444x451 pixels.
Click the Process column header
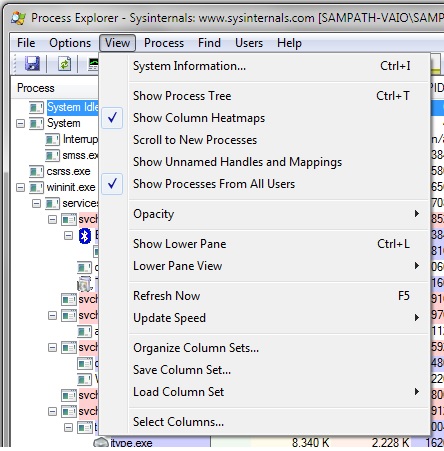(x=55, y=88)
